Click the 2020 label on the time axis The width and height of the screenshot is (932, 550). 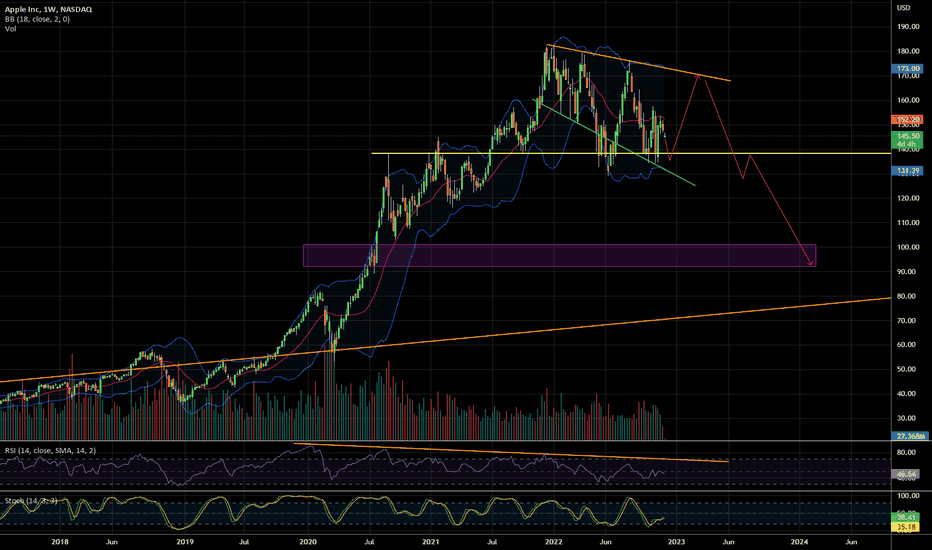click(x=307, y=542)
